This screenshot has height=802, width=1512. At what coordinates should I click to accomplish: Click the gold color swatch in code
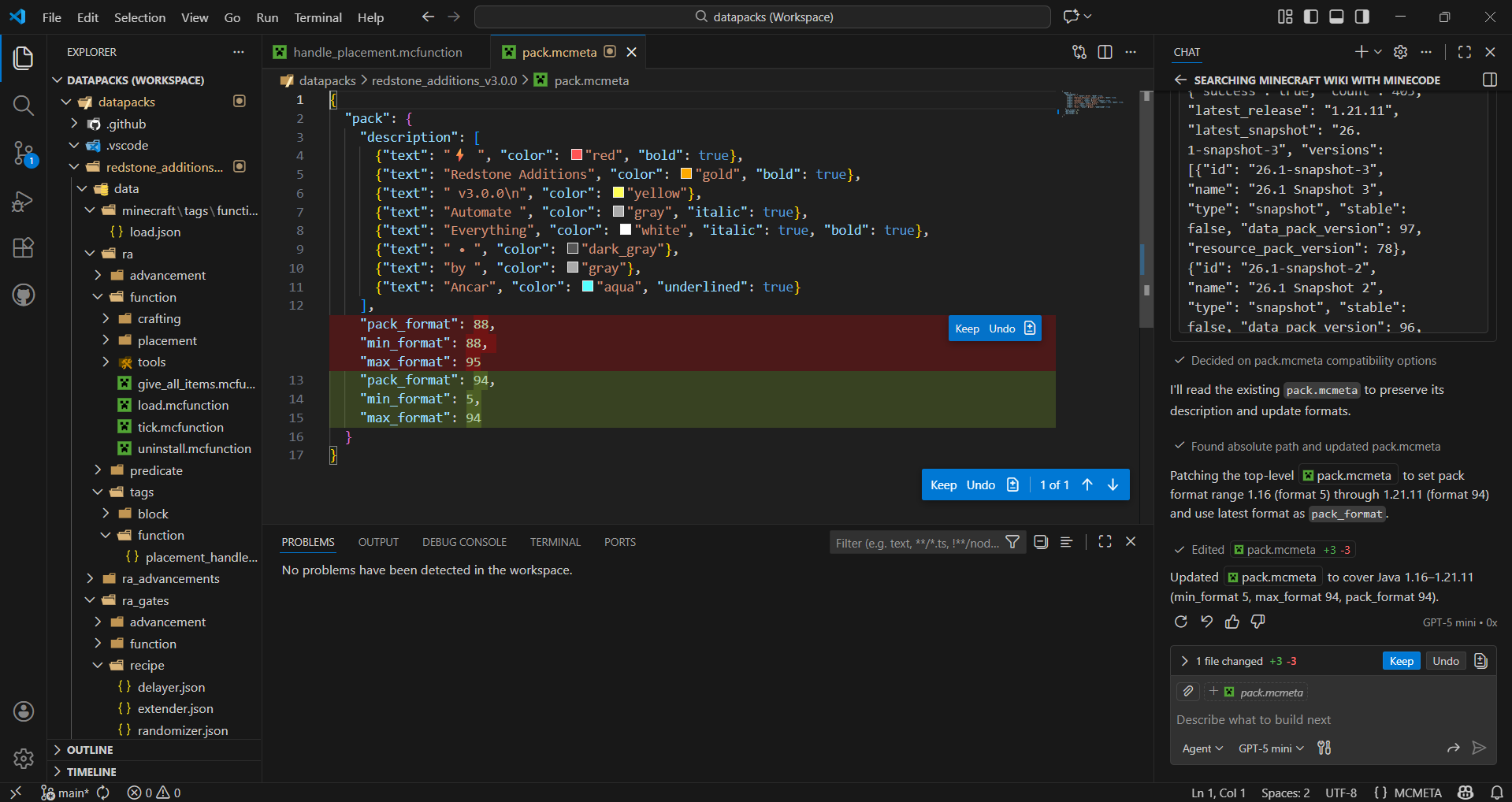[x=686, y=174]
